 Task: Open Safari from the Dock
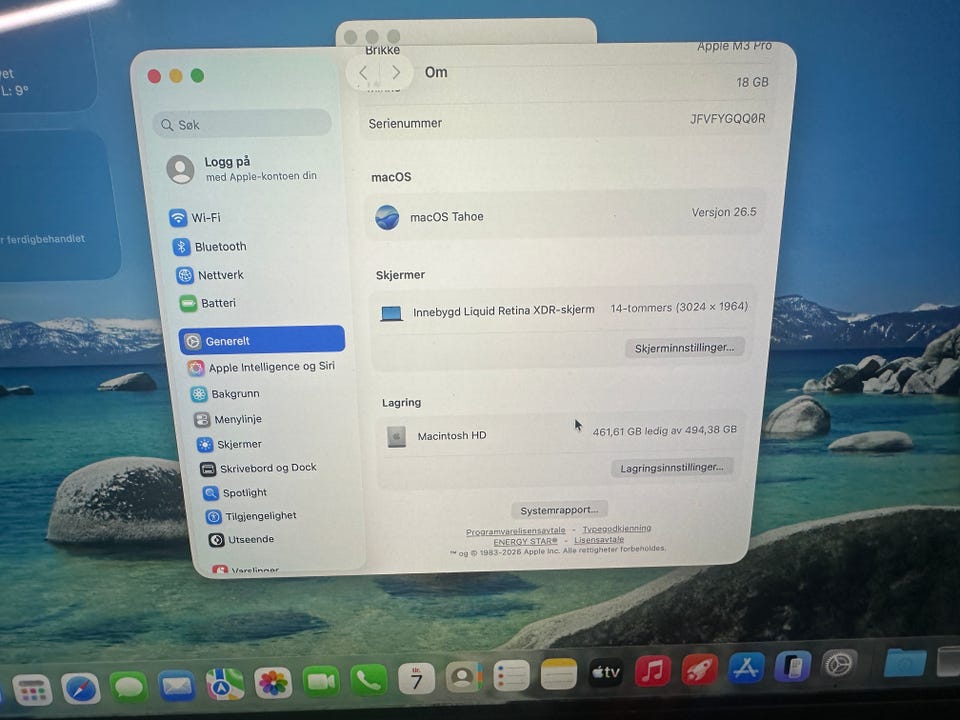click(81, 689)
